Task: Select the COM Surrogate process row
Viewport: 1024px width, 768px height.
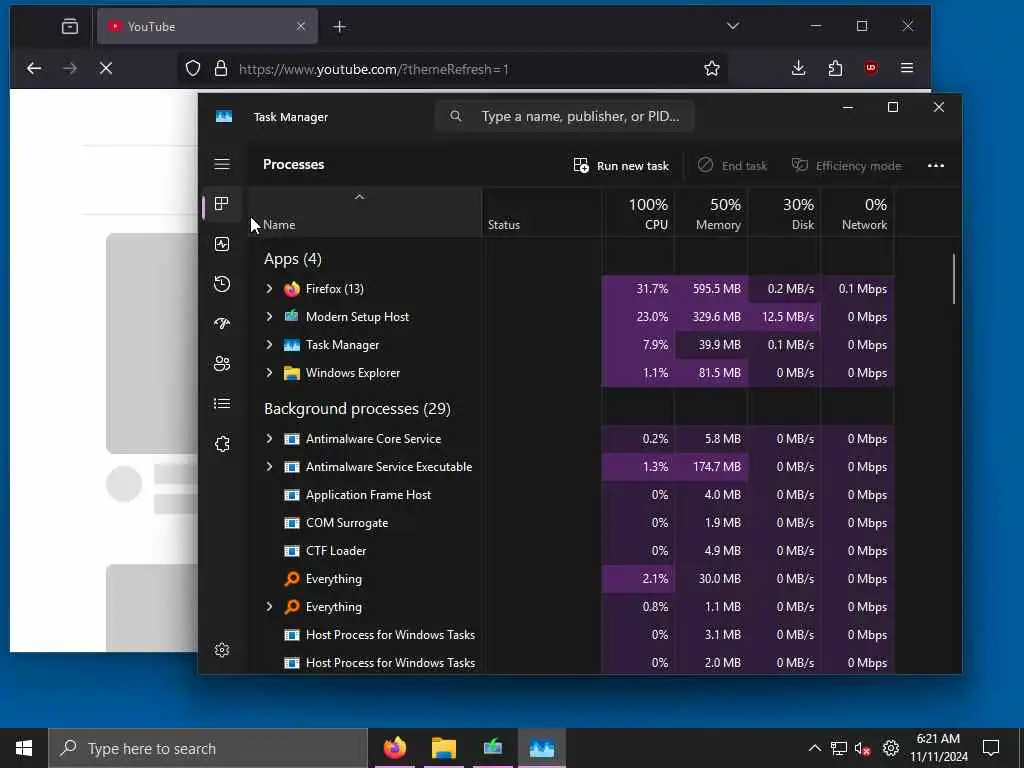Action: pyautogui.click(x=571, y=523)
